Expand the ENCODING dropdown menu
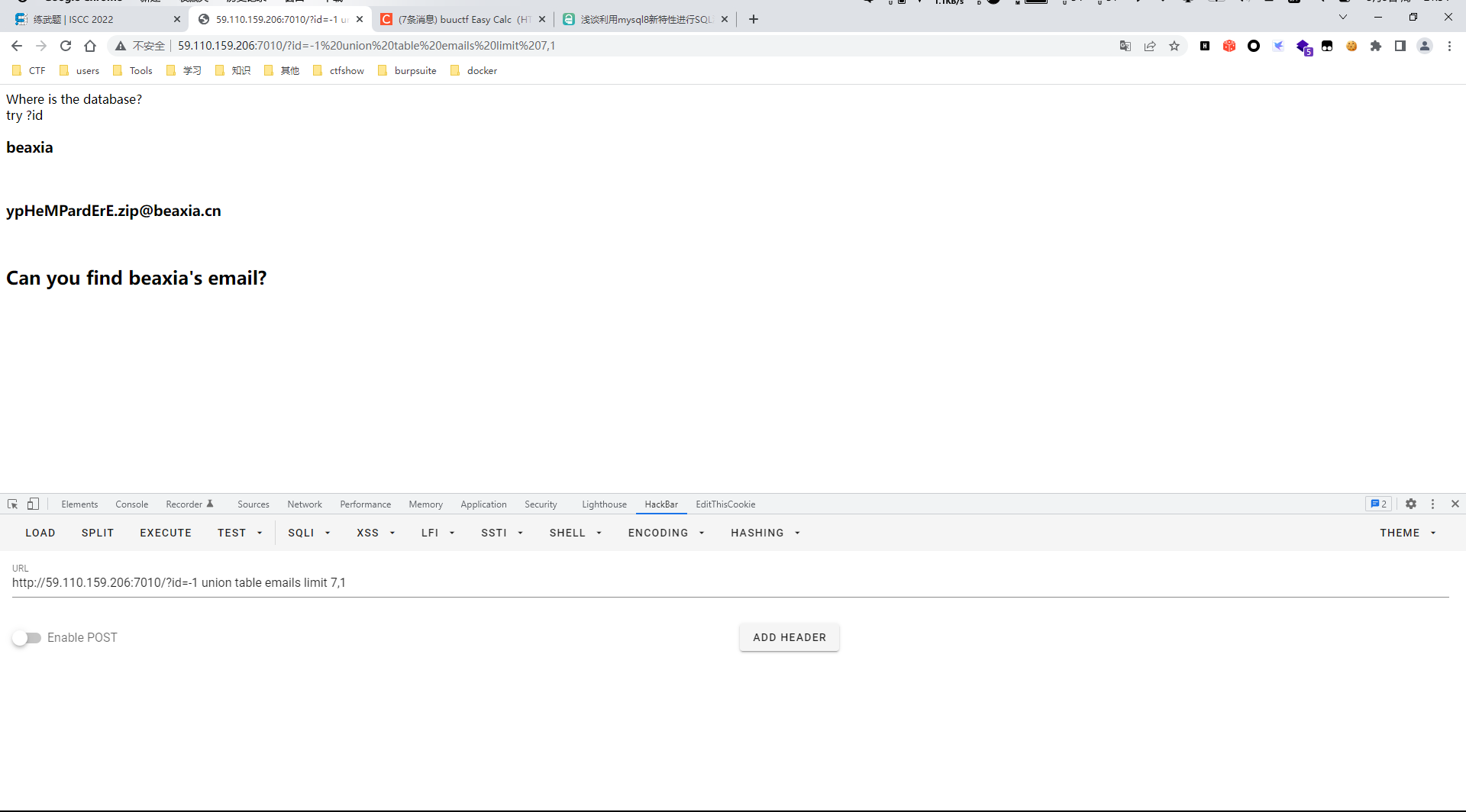1466x812 pixels. (x=666, y=533)
